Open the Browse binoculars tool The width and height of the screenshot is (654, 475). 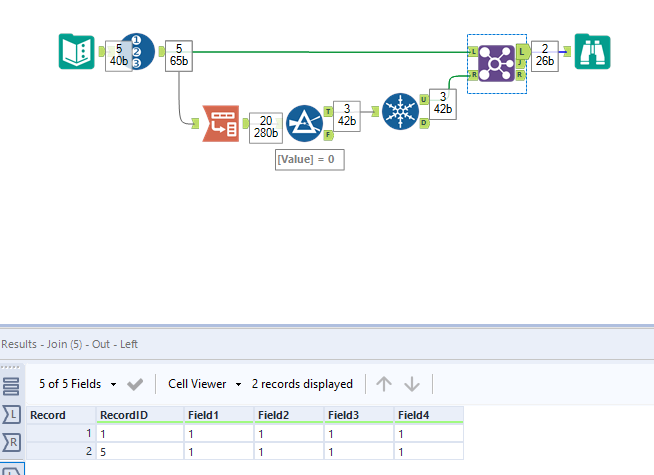coord(592,51)
